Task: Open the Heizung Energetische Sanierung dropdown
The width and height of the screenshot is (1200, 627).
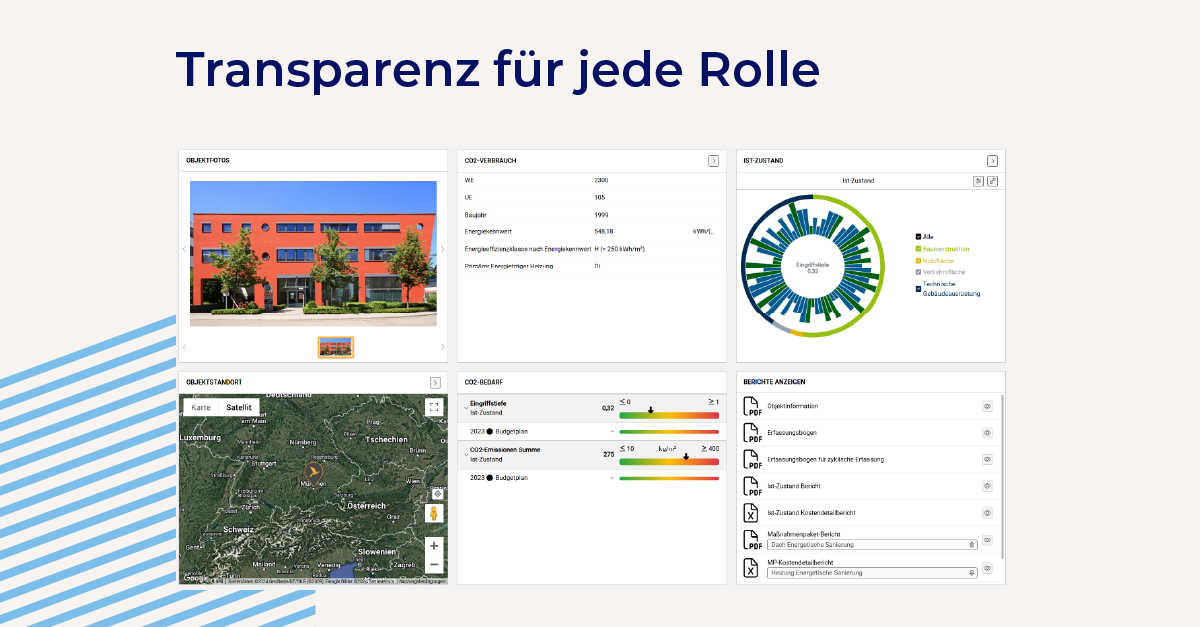Action: (x=872, y=573)
